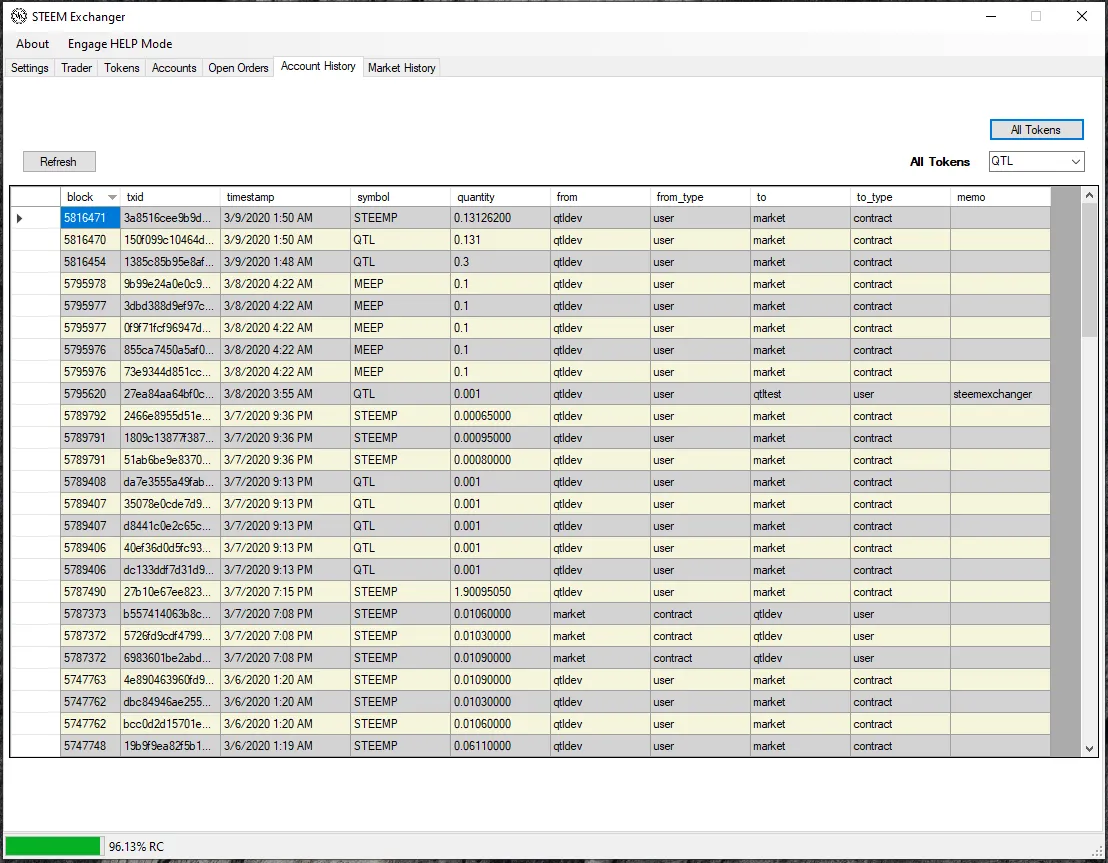Sort by the quantity column header
This screenshot has width=1108, height=863.
click(500, 197)
